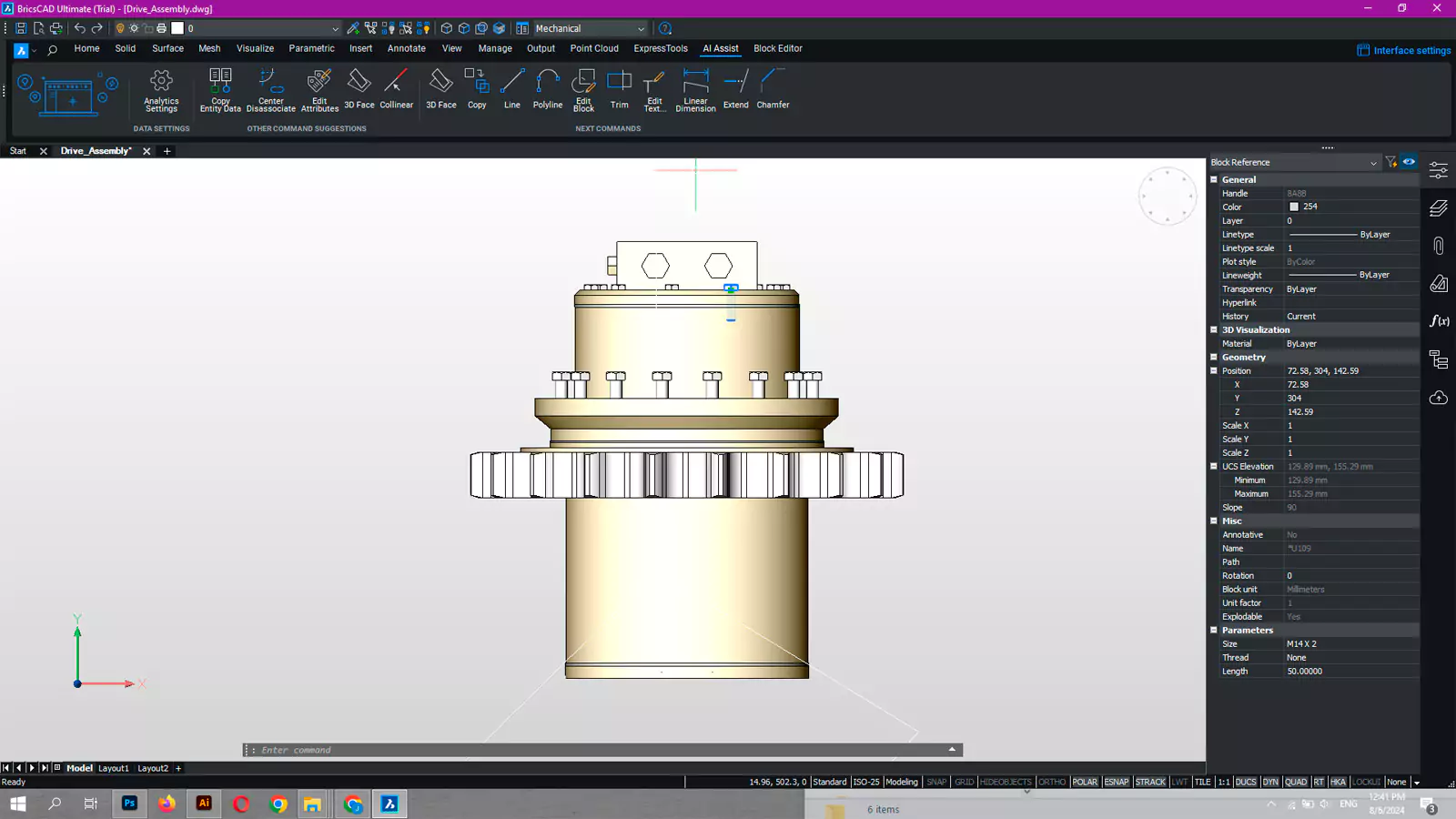
Task: Click the Extend tool icon
Action: [735, 83]
